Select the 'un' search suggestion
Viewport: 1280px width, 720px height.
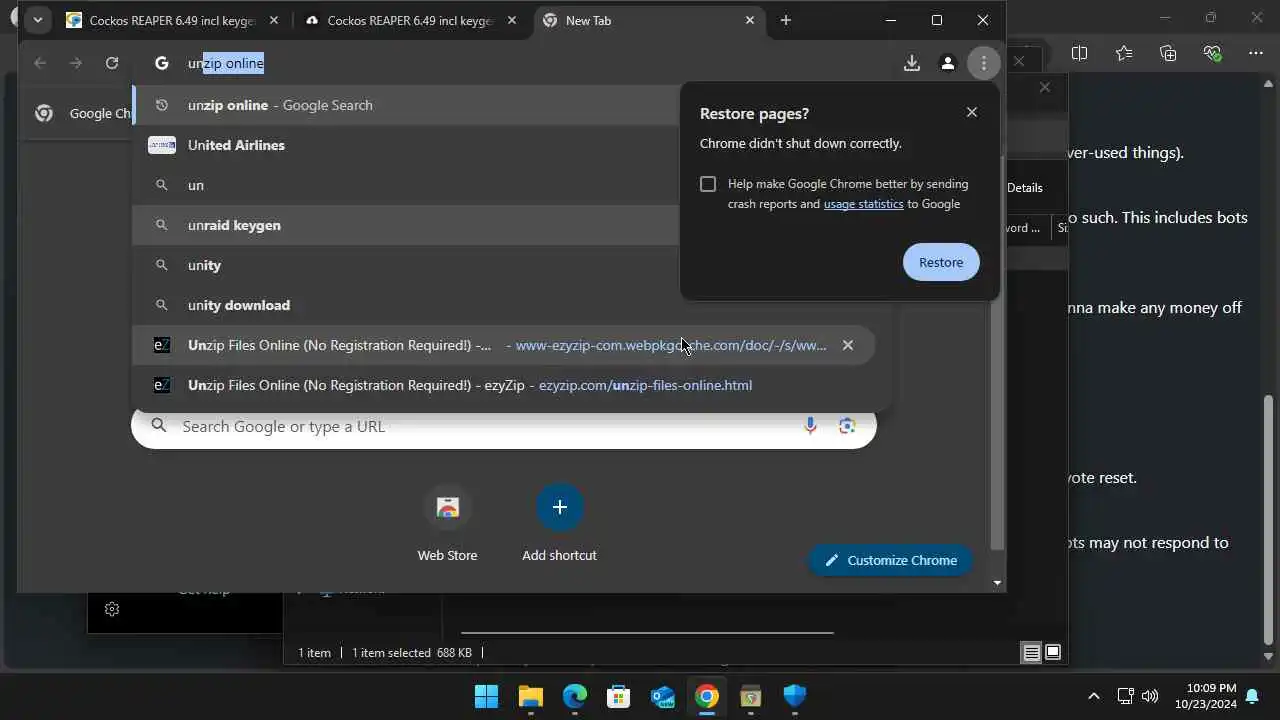[405, 185]
